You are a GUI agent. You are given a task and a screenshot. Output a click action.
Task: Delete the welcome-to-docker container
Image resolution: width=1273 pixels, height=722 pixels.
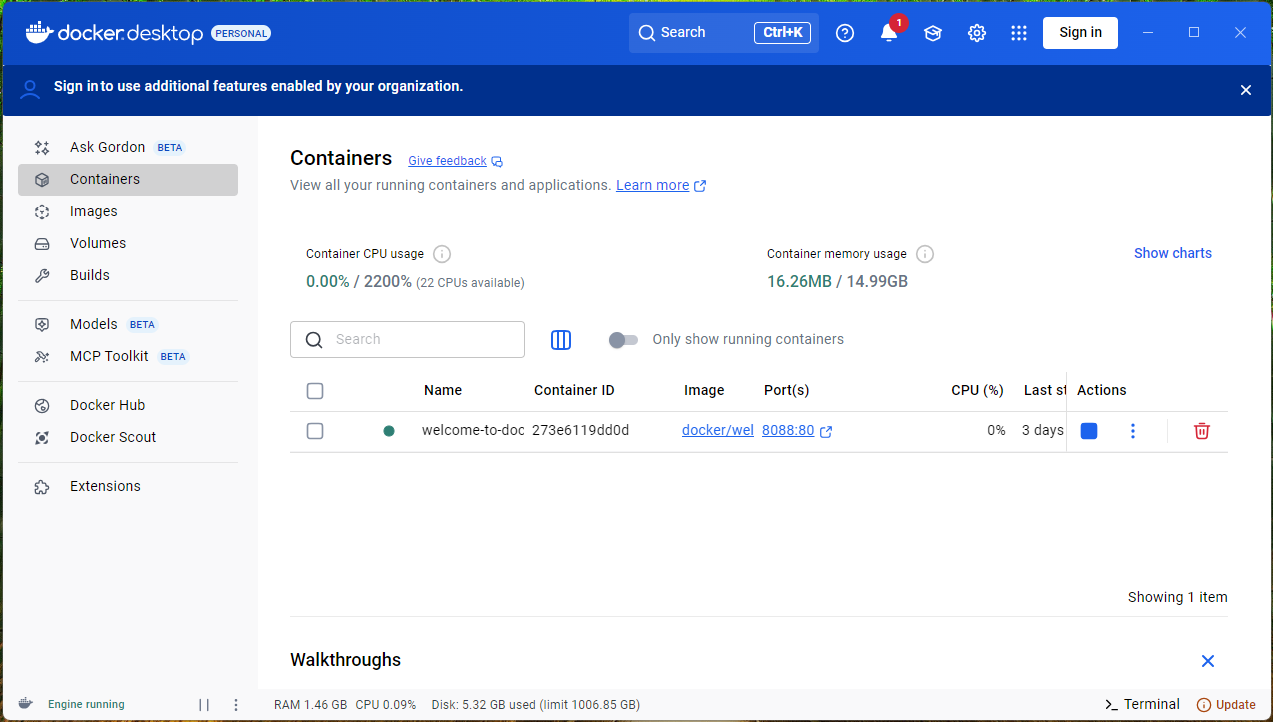point(1201,431)
